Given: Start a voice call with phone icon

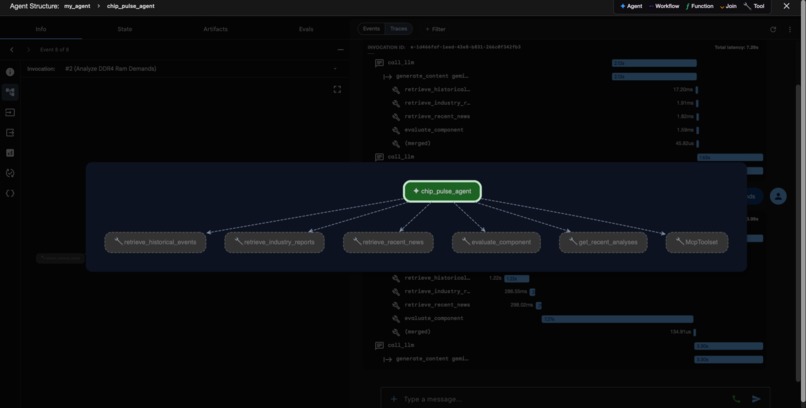Looking at the screenshot, I should 736,399.
